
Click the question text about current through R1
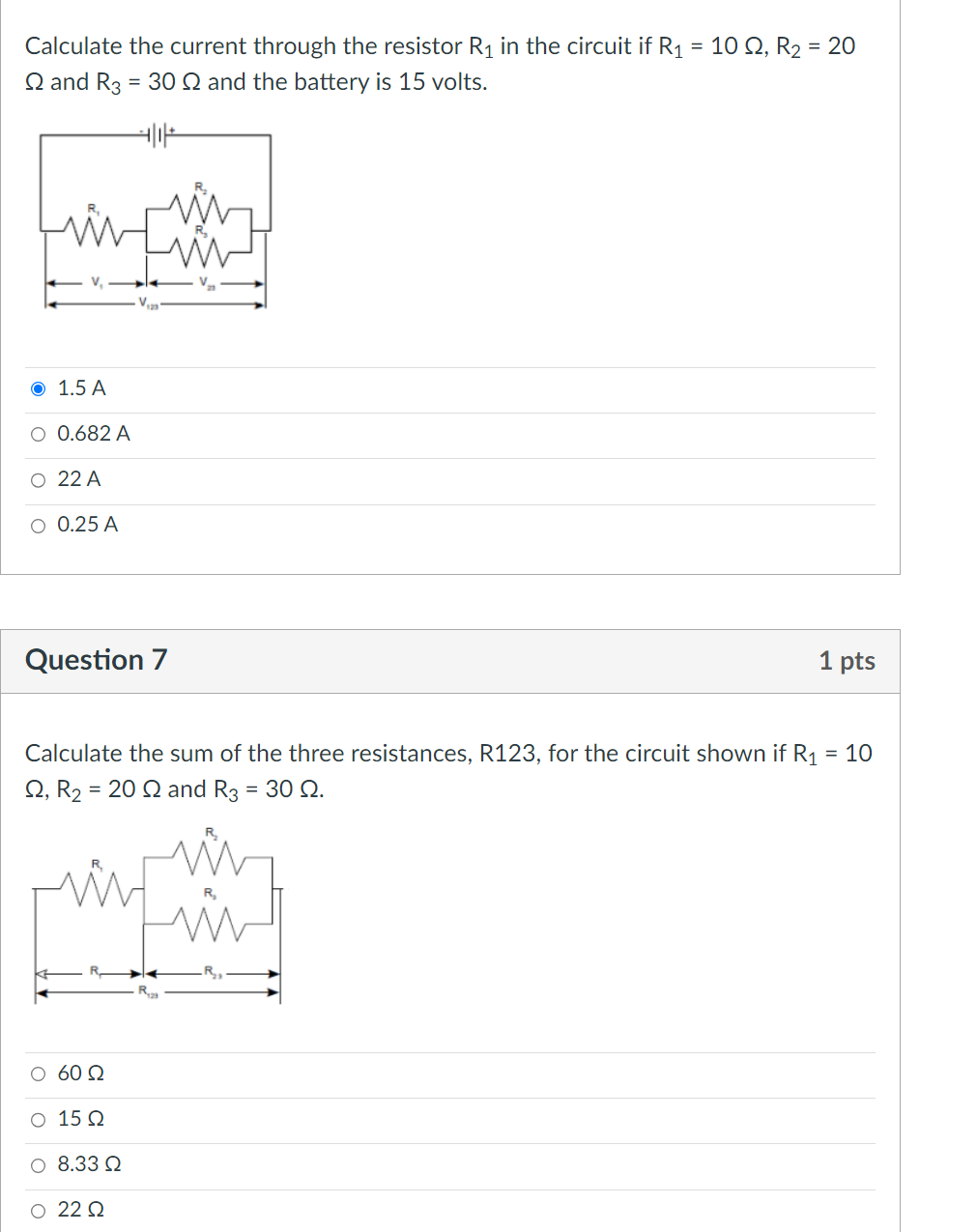click(x=440, y=64)
